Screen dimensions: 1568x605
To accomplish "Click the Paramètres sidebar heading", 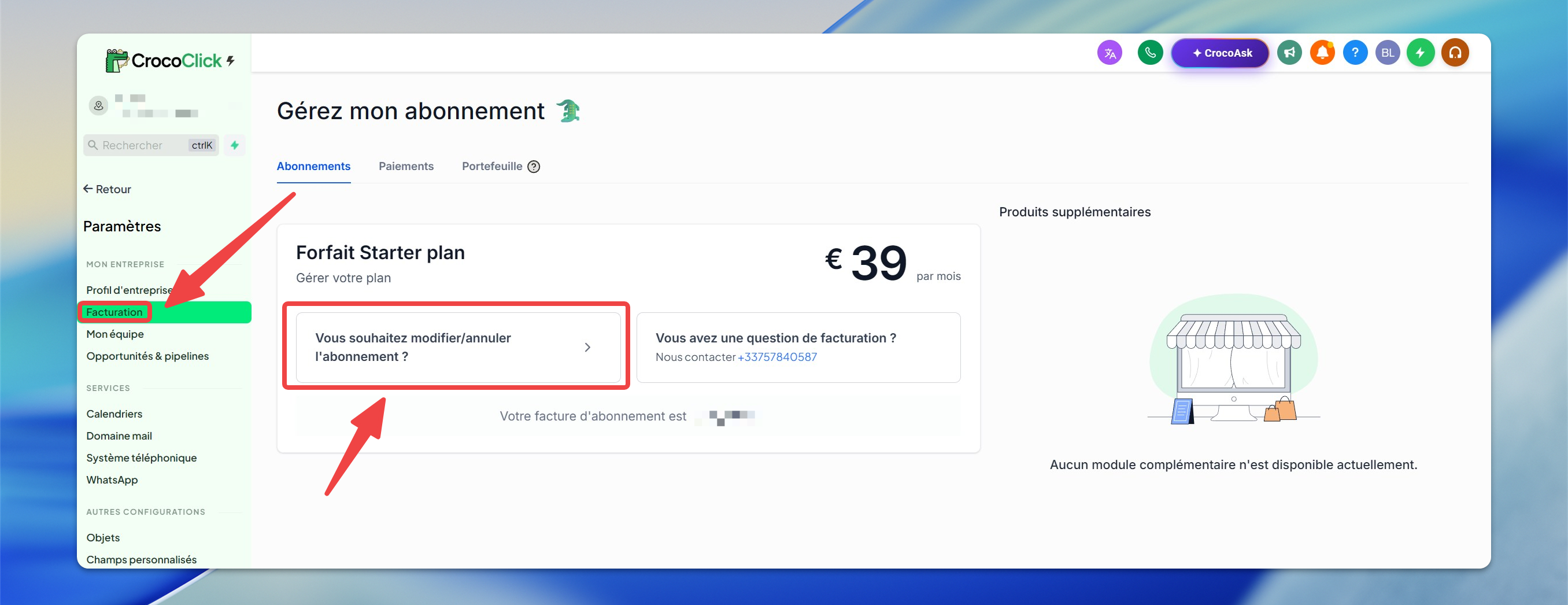I will pos(122,226).
